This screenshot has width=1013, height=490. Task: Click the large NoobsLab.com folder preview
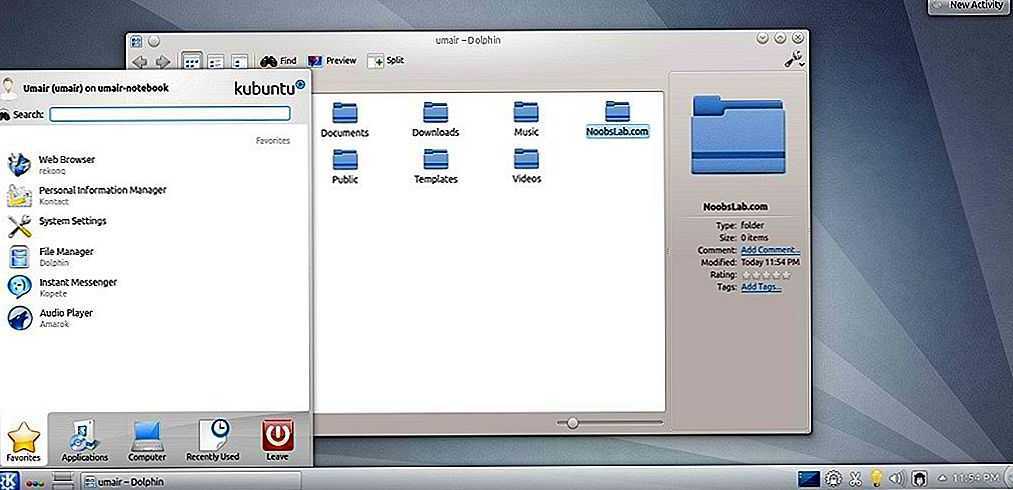[738, 134]
